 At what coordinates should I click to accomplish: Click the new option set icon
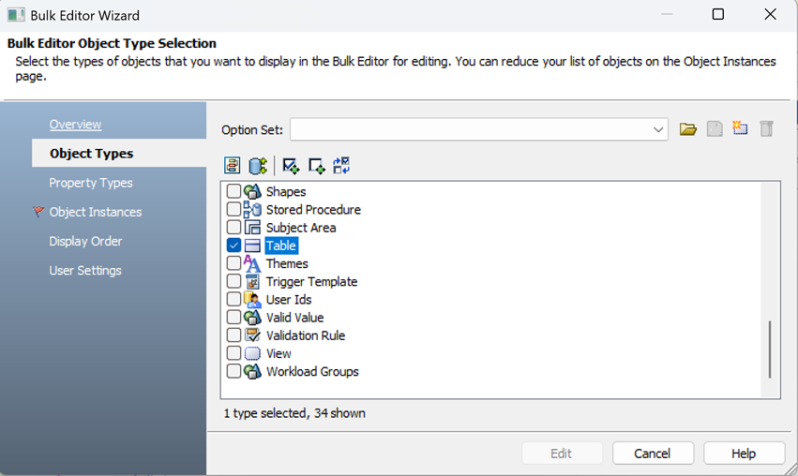pos(740,129)
